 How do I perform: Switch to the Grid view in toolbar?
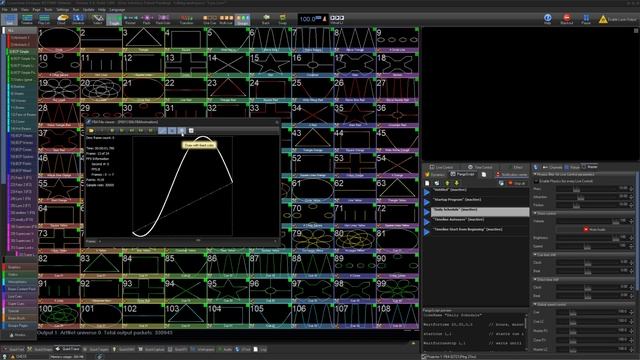pos(9,19)
